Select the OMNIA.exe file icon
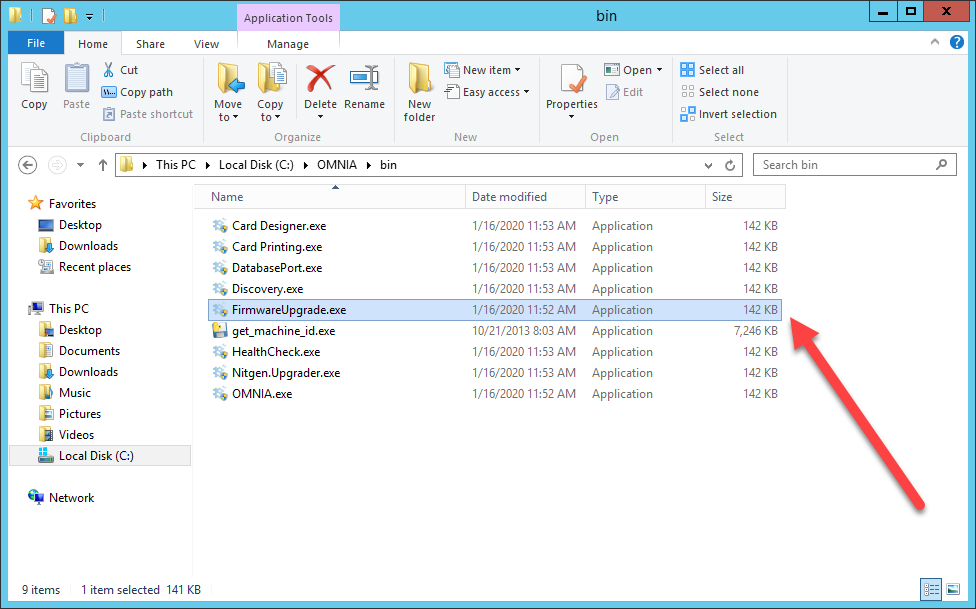 tap(220, 394)
